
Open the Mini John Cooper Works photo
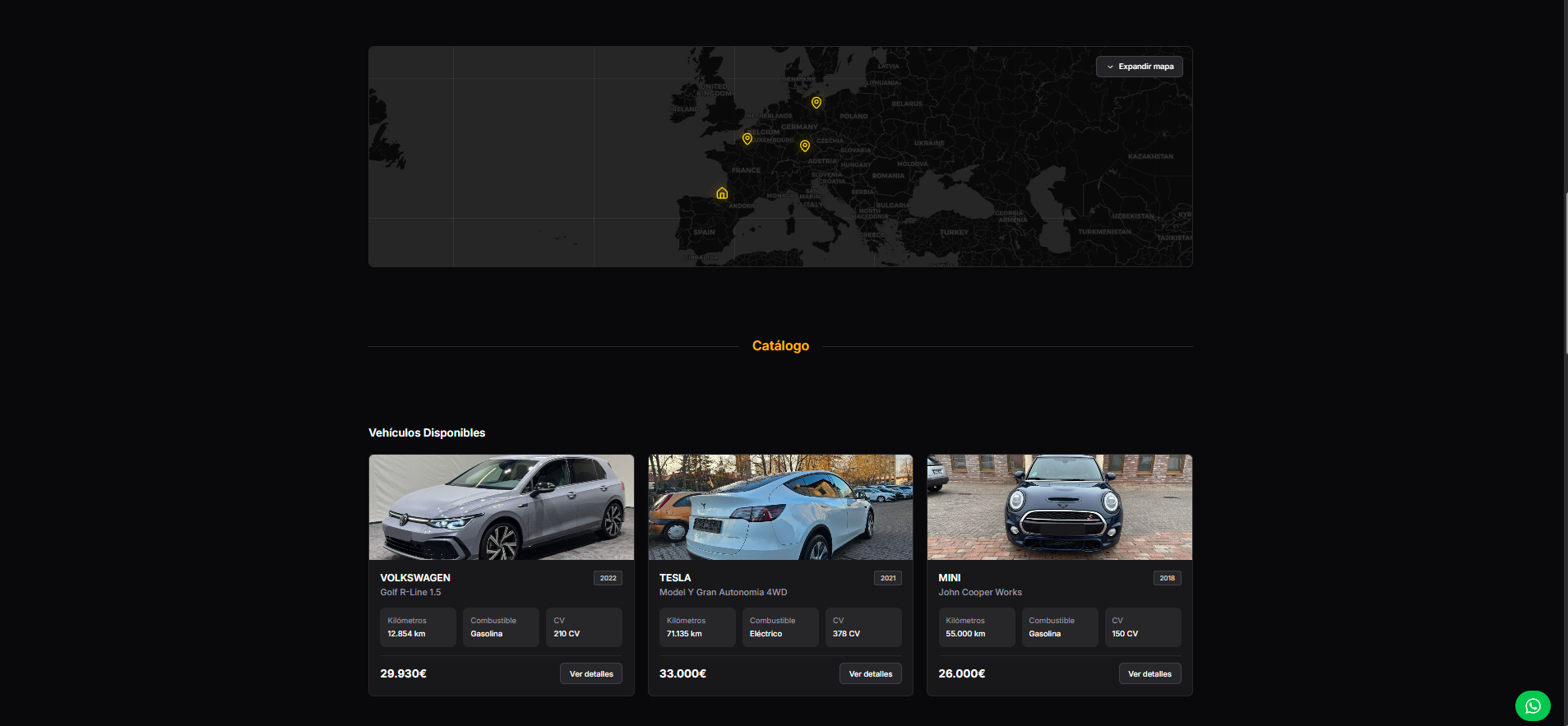[1060, 507]
